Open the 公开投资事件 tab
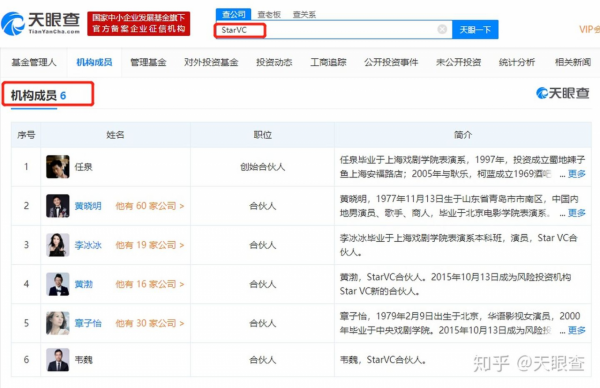600x388 pixels. (x=391, y=62)
